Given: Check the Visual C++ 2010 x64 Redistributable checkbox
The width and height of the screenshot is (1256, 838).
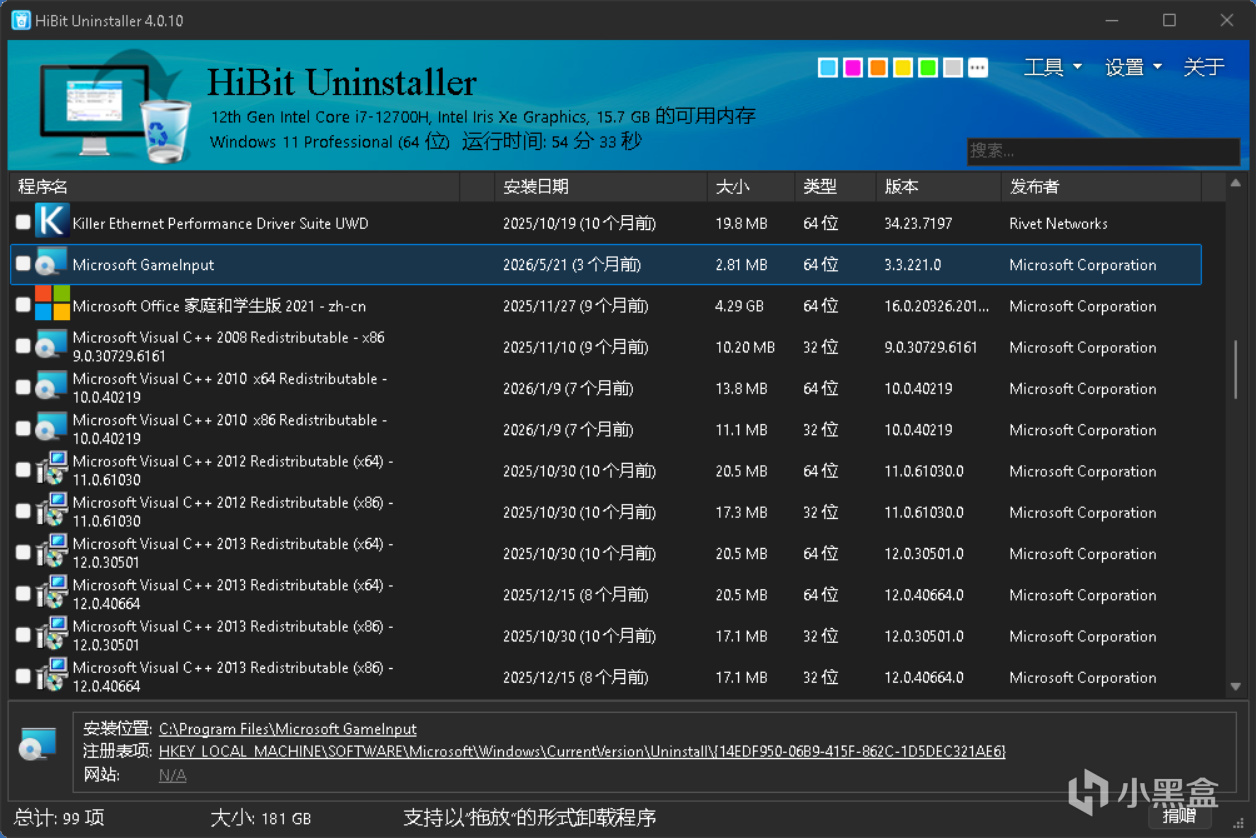Looking at the screenshot, I should [23, 387].
